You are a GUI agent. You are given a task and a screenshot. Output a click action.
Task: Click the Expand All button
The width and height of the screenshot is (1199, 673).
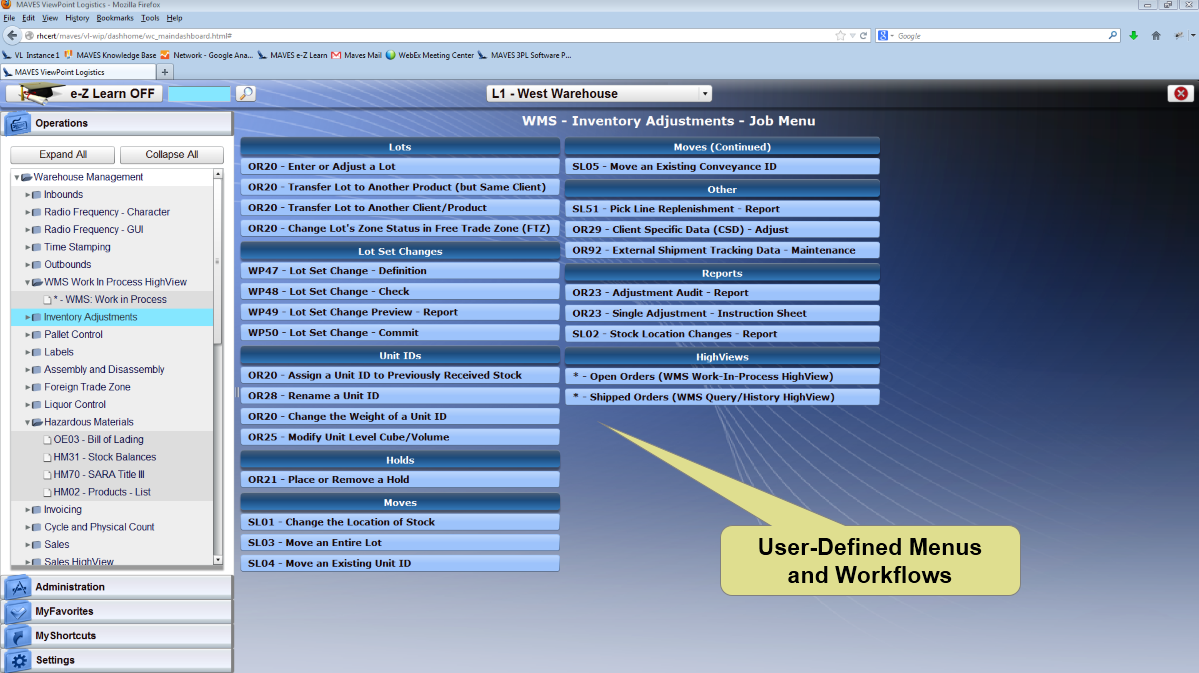coord(63,154)
